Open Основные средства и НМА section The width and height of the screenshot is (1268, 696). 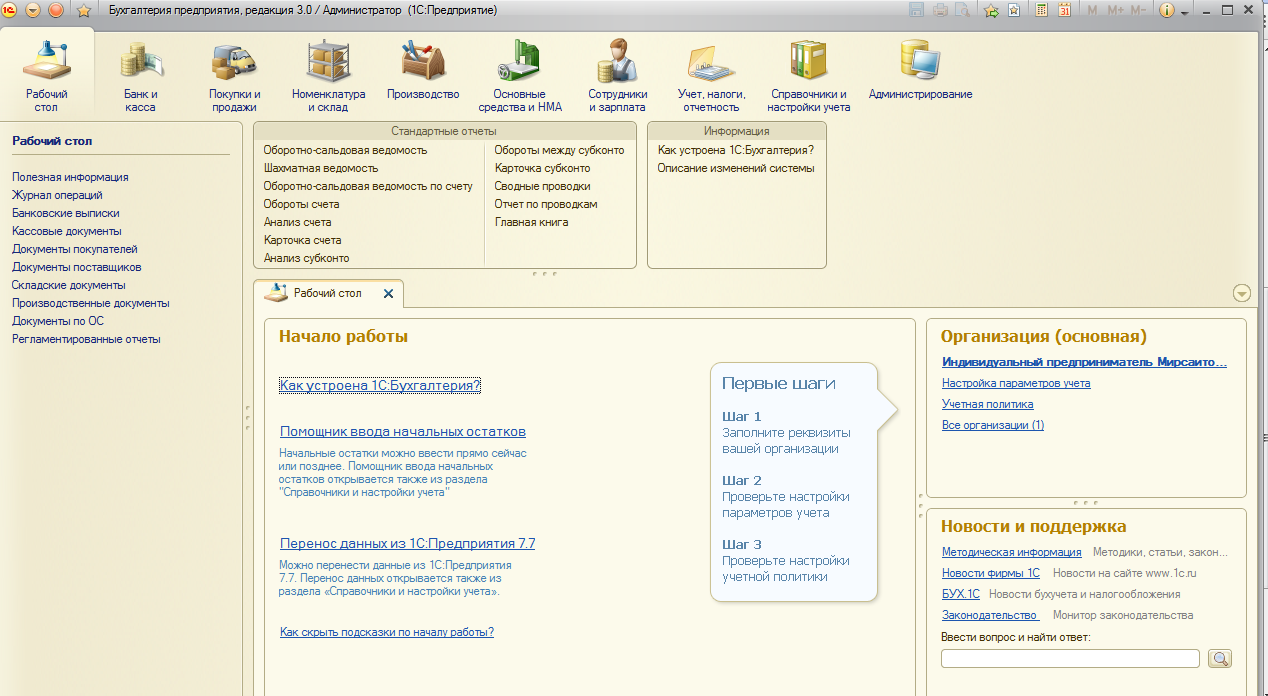tap(518, 76)
